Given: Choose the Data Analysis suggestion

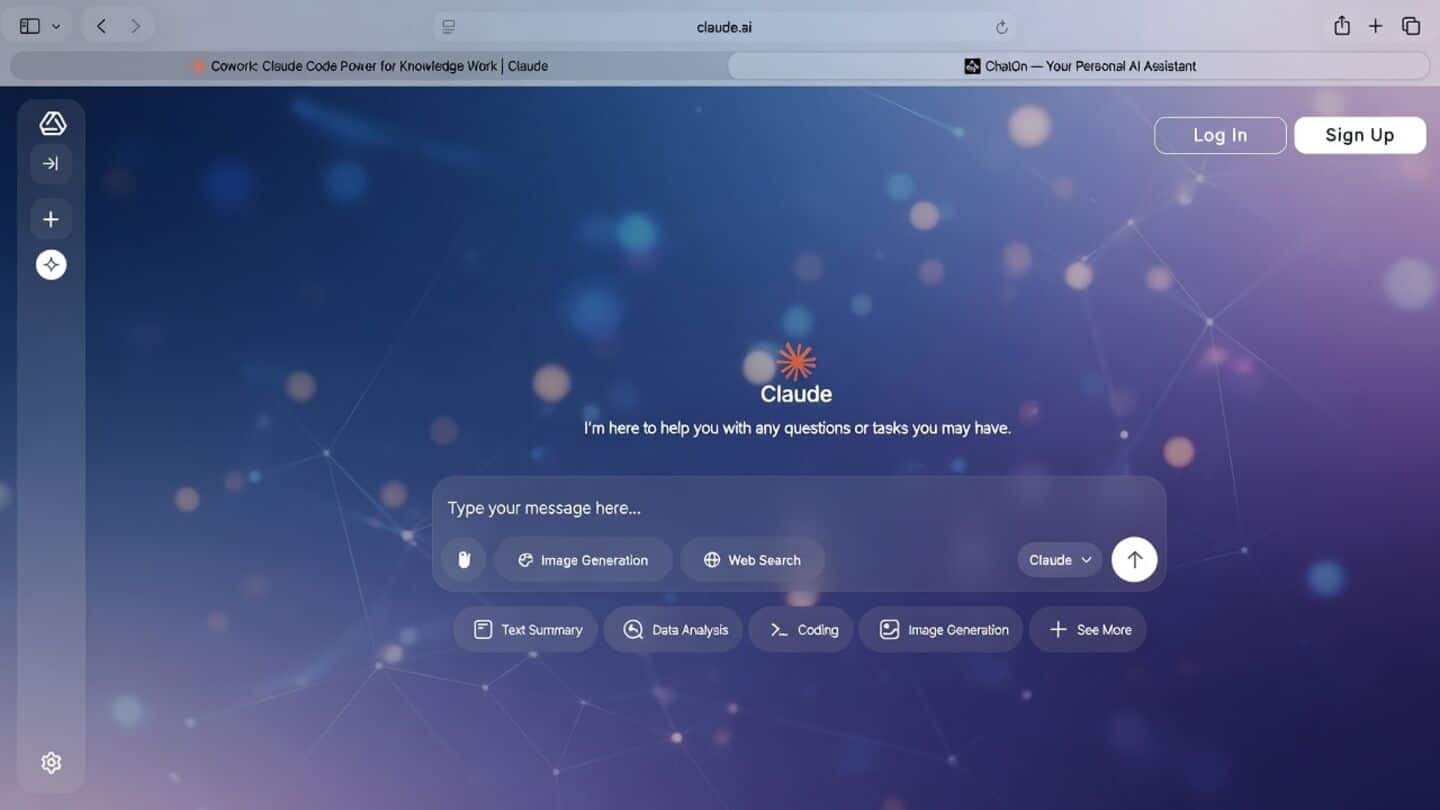Looking at the screenshot, I should (673, 630).
